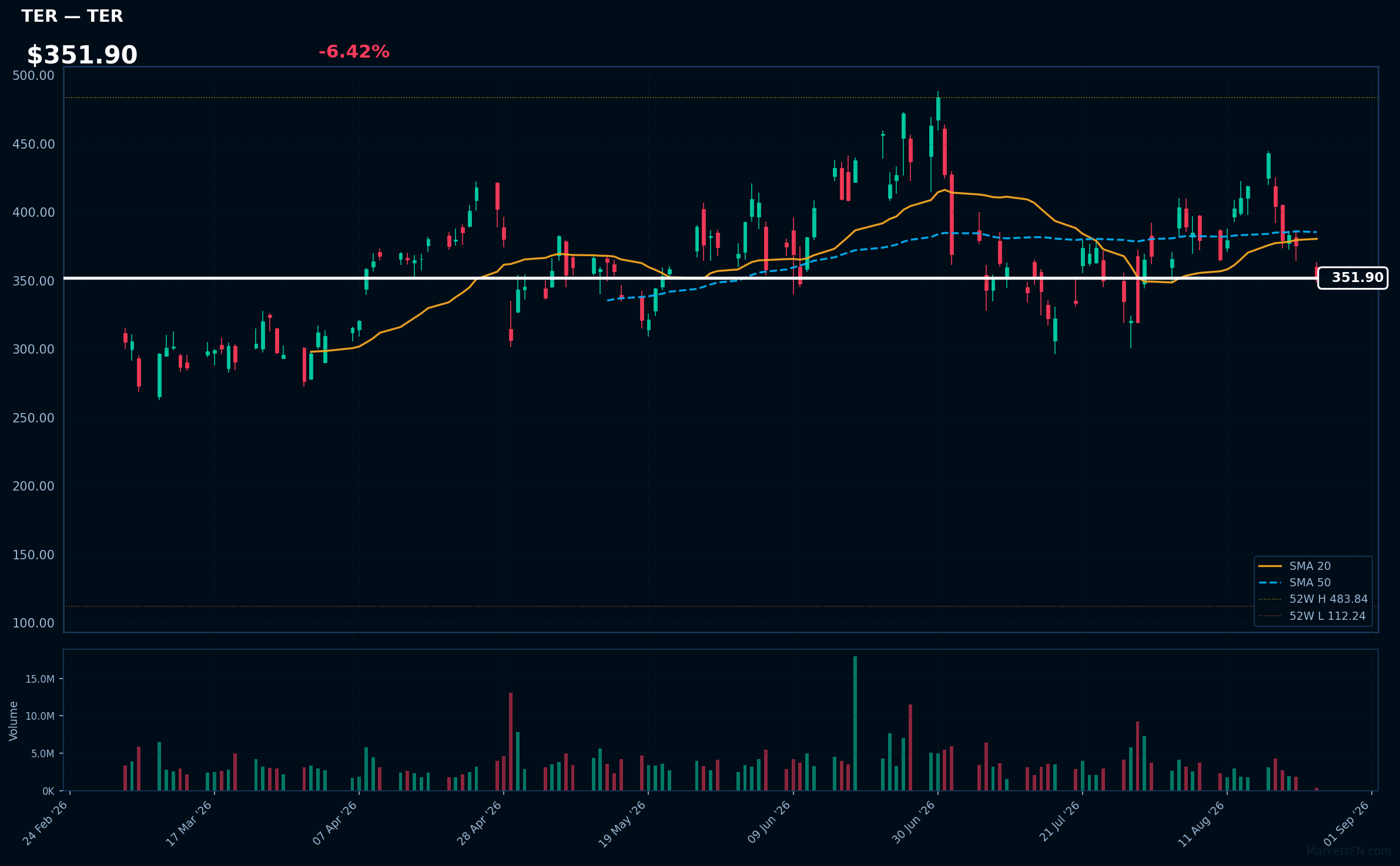Select the large "$351.90" price heading
This screenshot has height=866, width=1400.
click(x=82, y=55)
